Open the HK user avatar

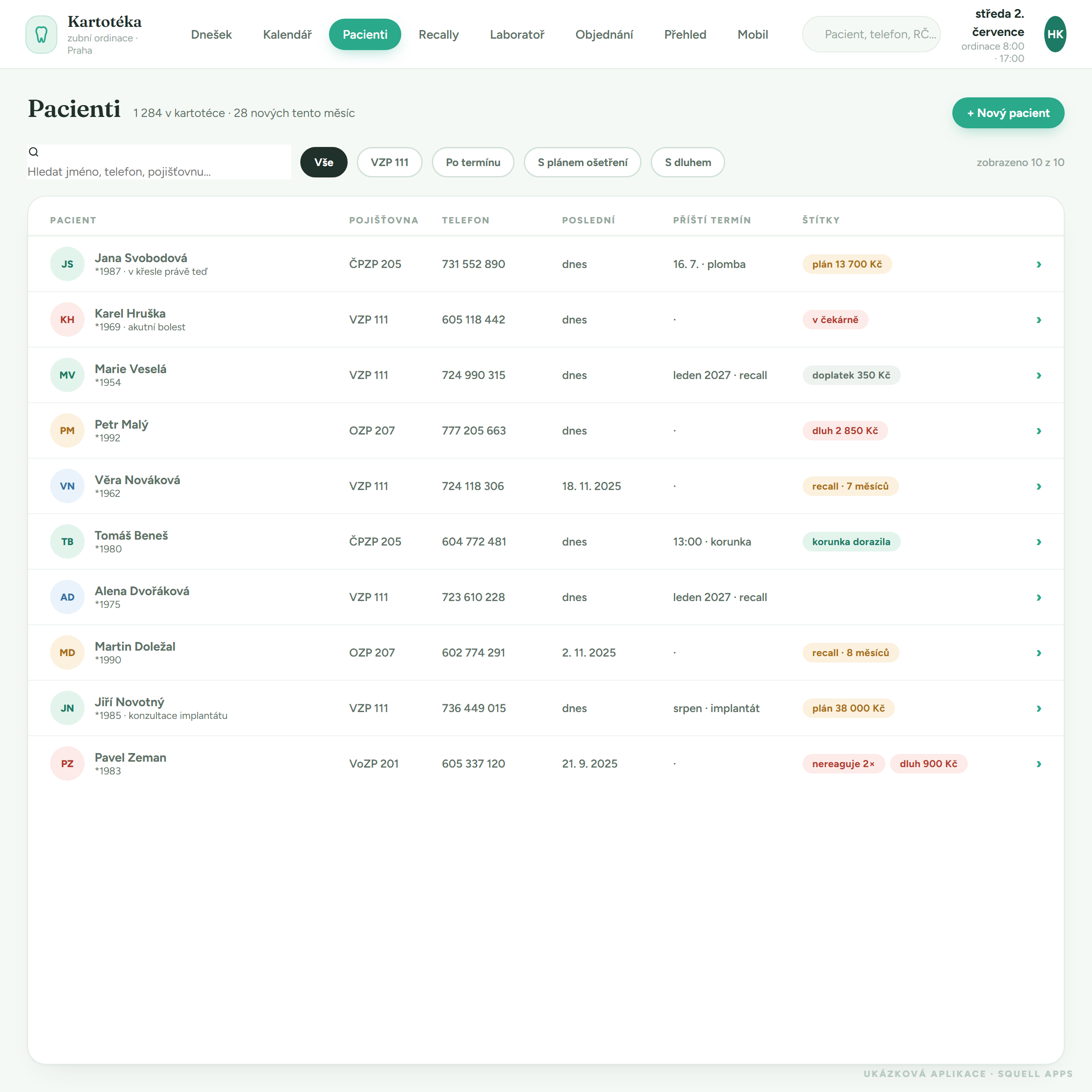point(1055,35)
